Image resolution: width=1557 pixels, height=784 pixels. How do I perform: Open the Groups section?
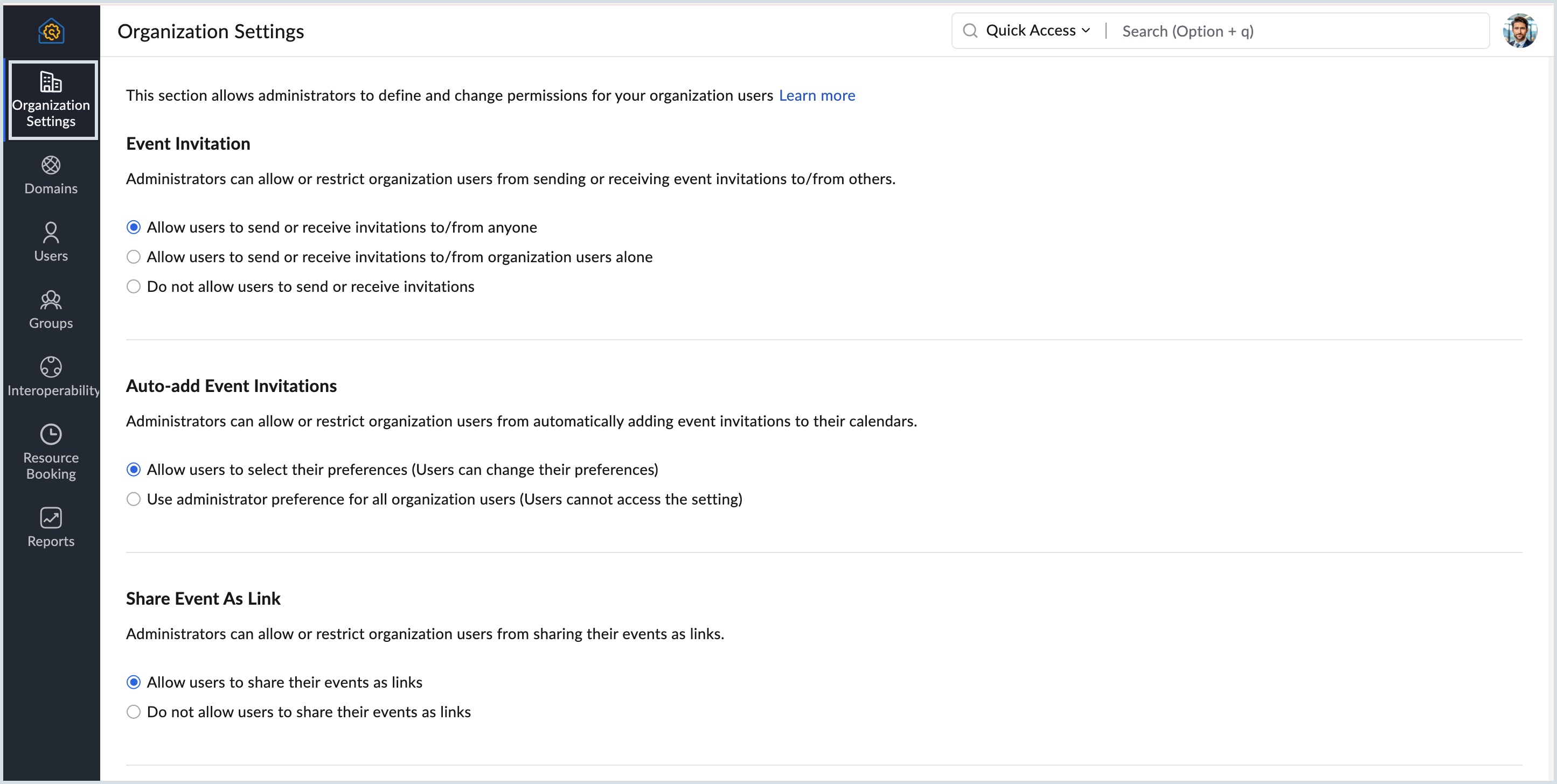(51, 310)
